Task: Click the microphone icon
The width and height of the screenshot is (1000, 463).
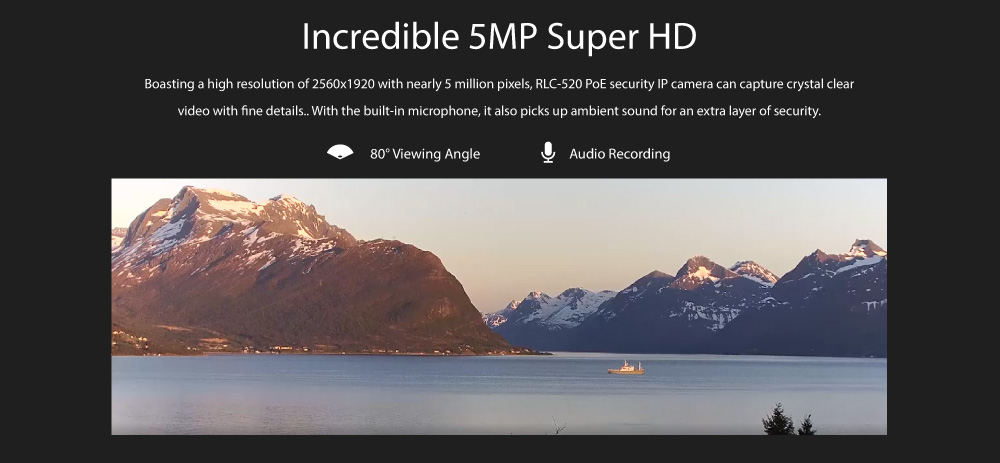Action: [x=548, y=152]
